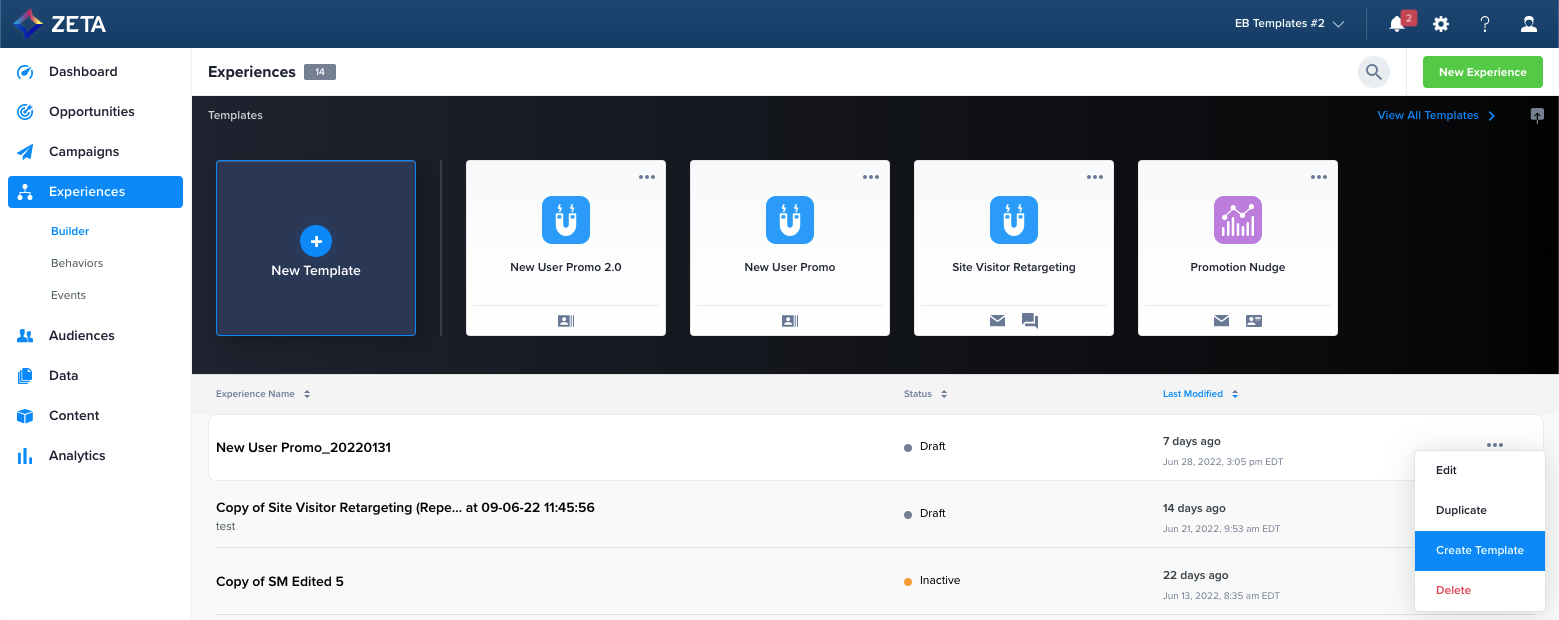Click the New Experience button
The image size is (1559, 620).
[x=1482, y=72]
